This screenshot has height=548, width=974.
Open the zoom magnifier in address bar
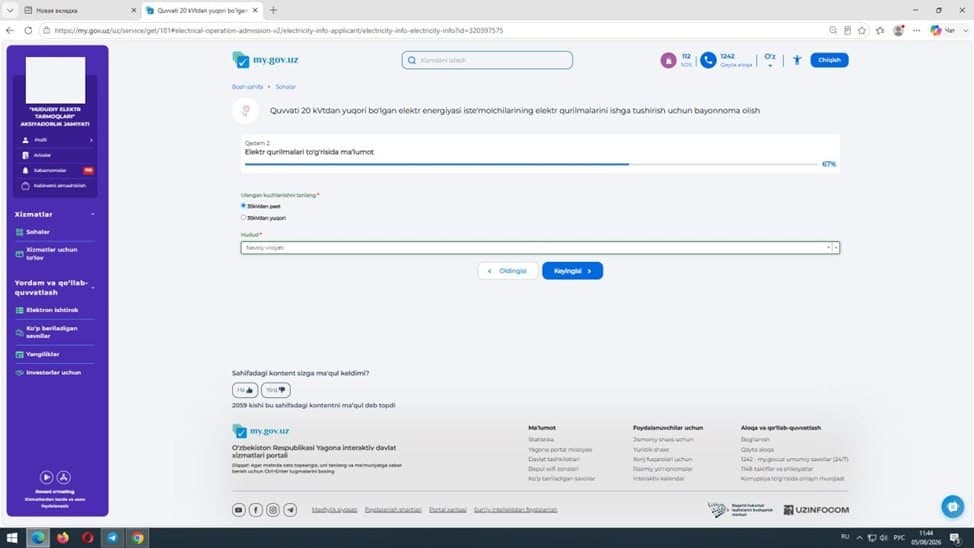[833, 30]
